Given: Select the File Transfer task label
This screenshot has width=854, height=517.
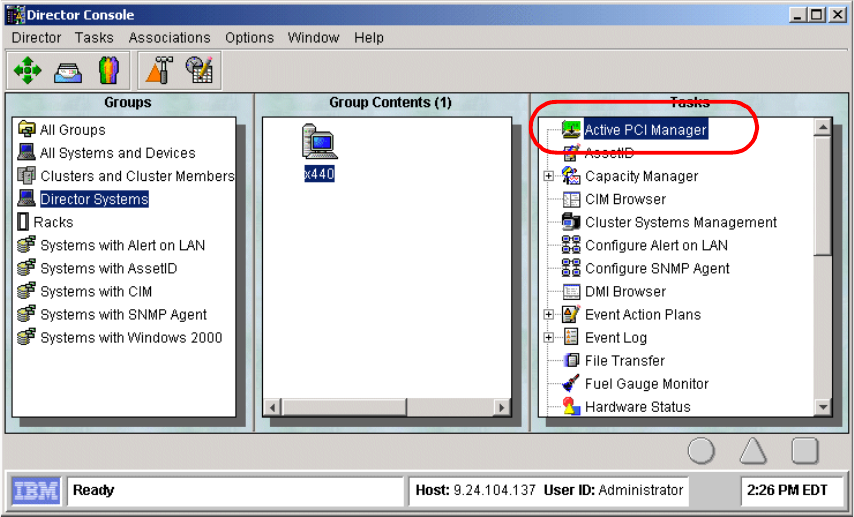Looking at the screenshot, I should point(625,361).
